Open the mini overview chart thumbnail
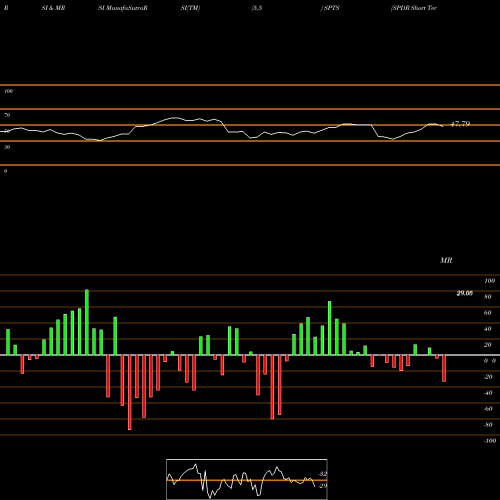The width and height of the screenshot is (500, 500). pos(247,479)
